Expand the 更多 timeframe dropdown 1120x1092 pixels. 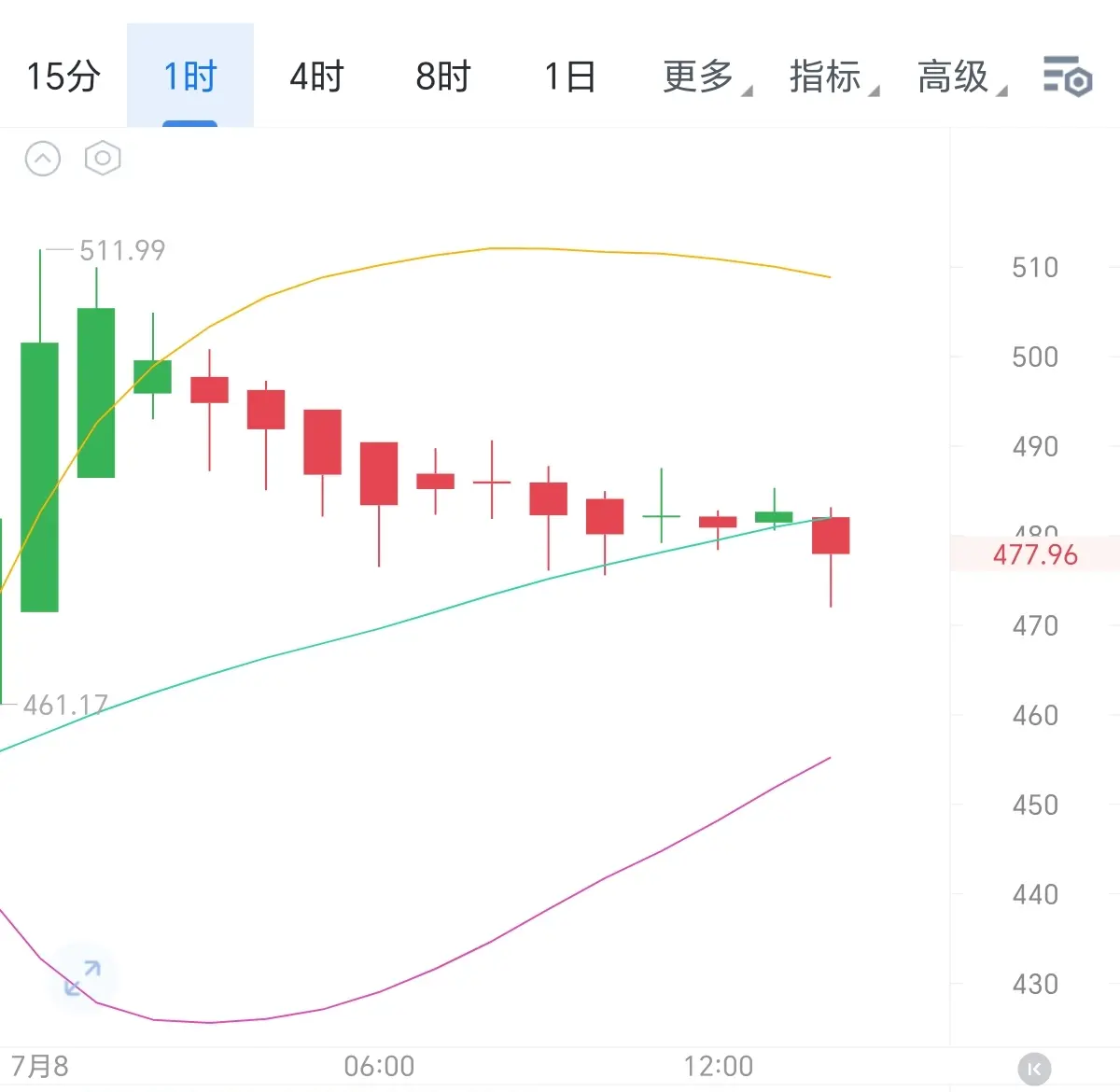click(x=707, y=77)
